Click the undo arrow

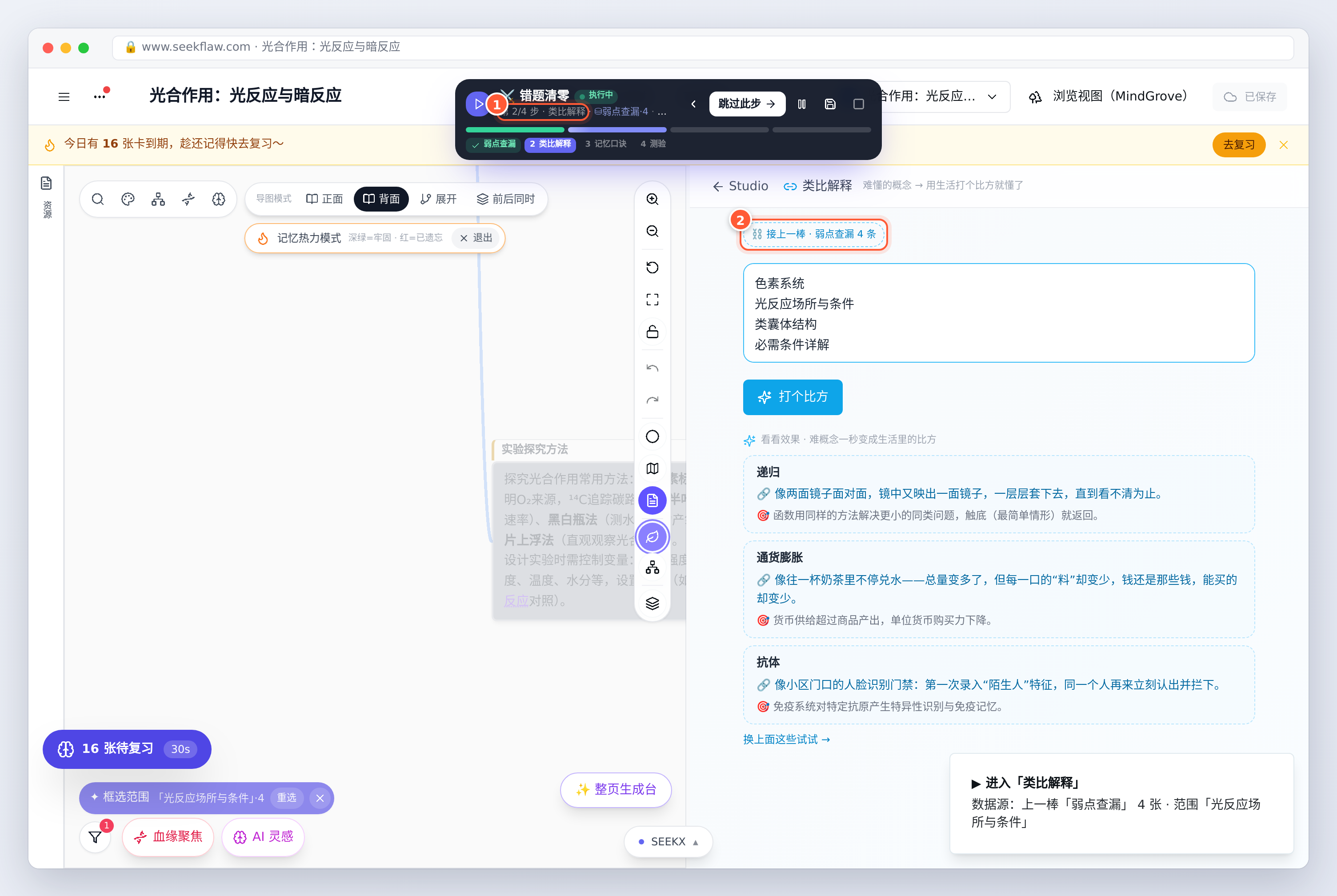coord(652,368)
